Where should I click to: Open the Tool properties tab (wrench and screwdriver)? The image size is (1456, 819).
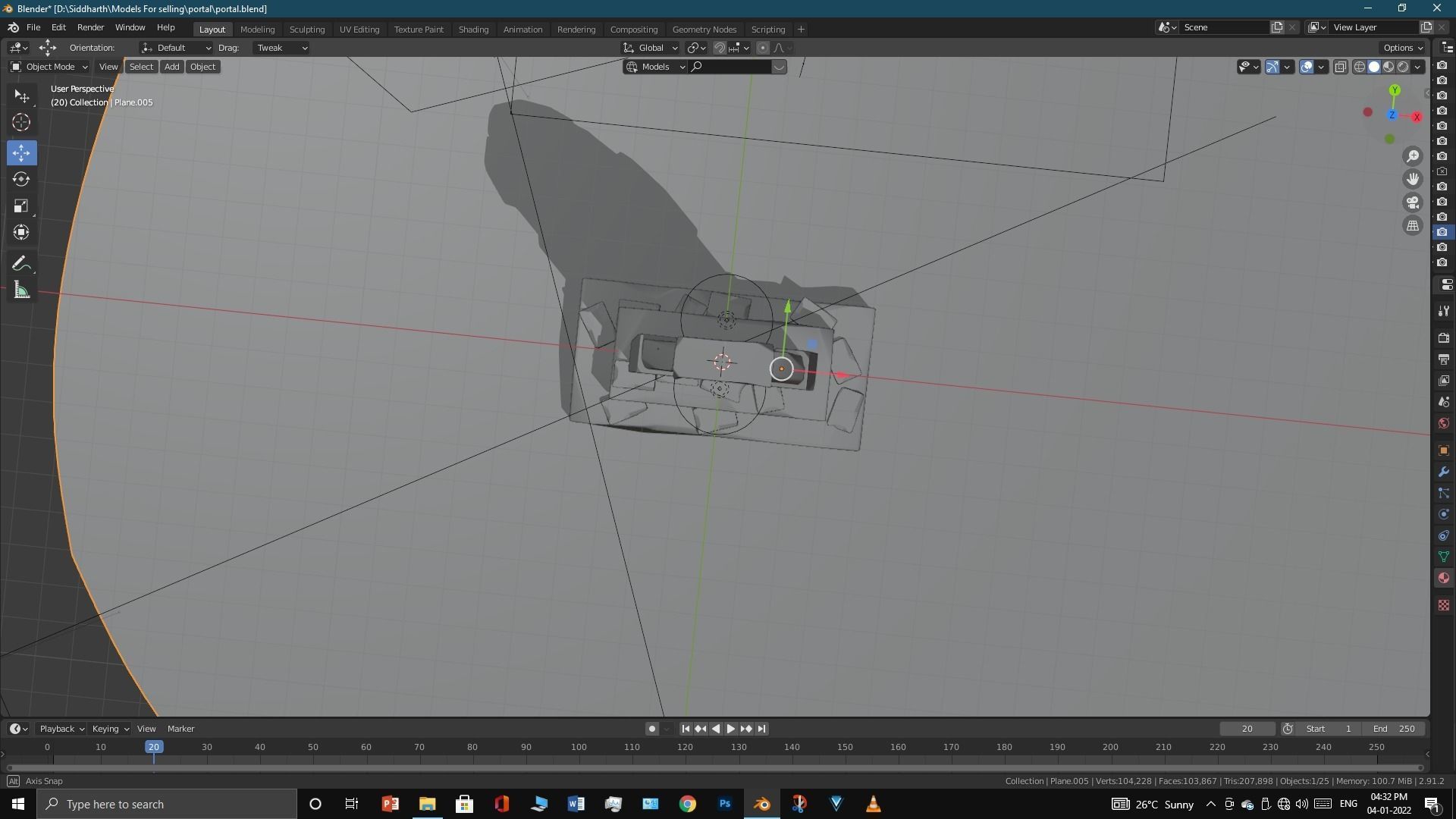1444,311
